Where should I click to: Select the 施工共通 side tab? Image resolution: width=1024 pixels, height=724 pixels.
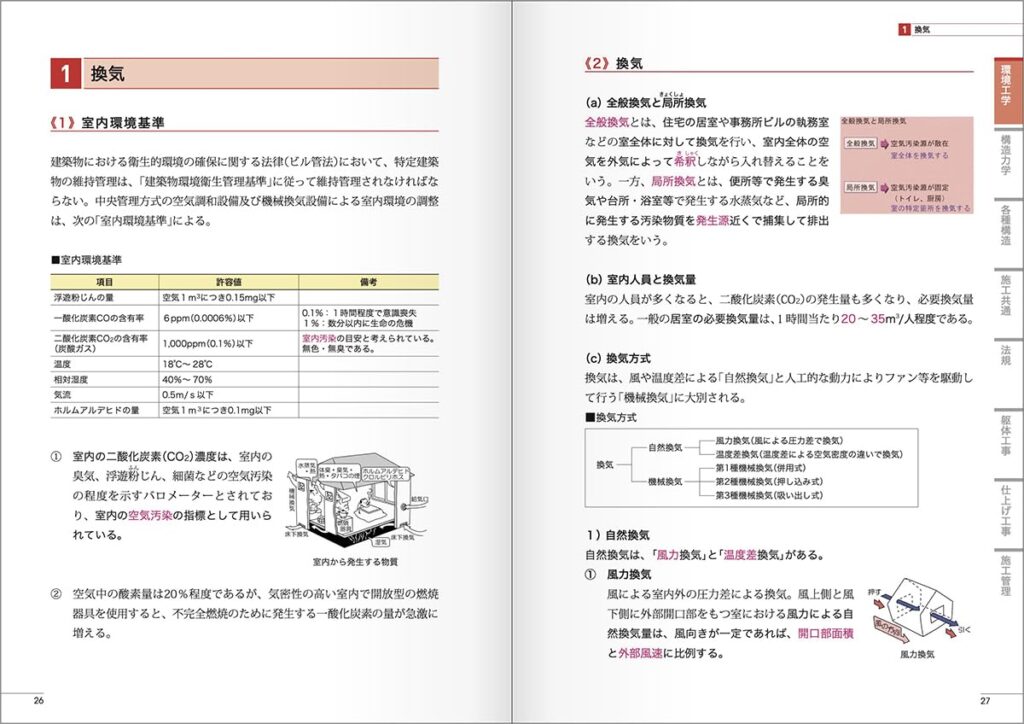tap(1008, 295)
